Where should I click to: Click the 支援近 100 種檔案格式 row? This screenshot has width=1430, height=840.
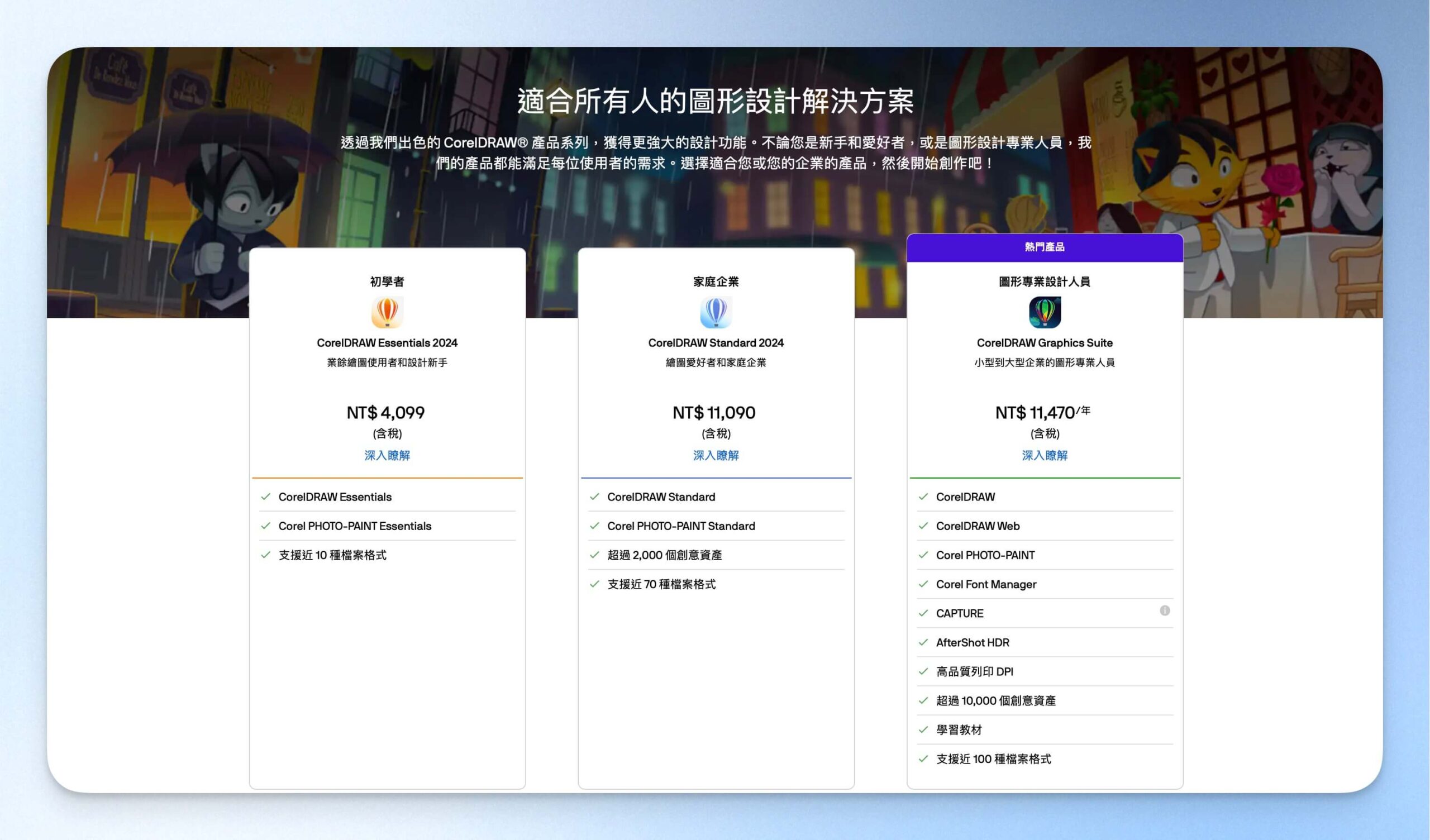(x=1045, y=760)
